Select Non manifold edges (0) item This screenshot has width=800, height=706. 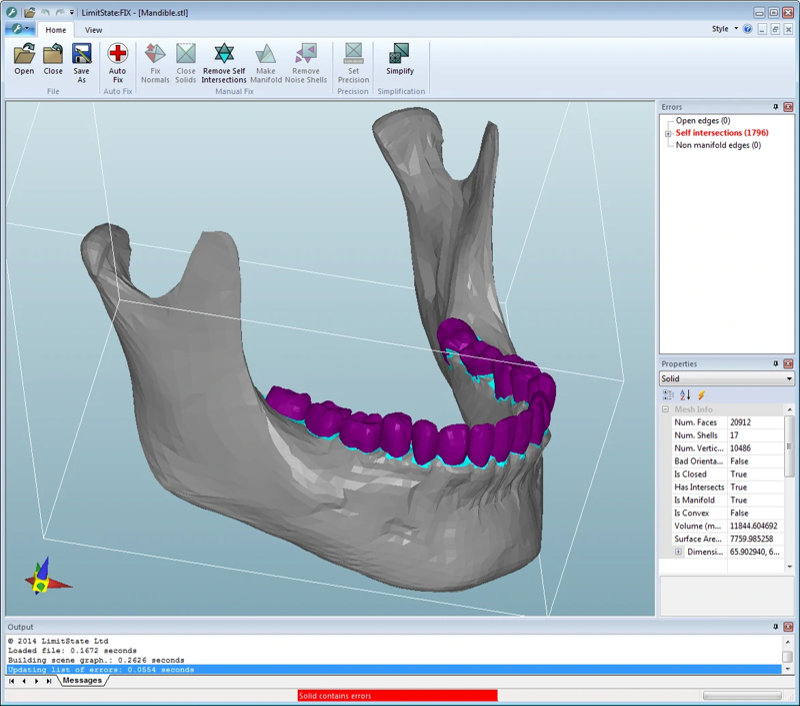pyautogui.click(x=718, y=145)
